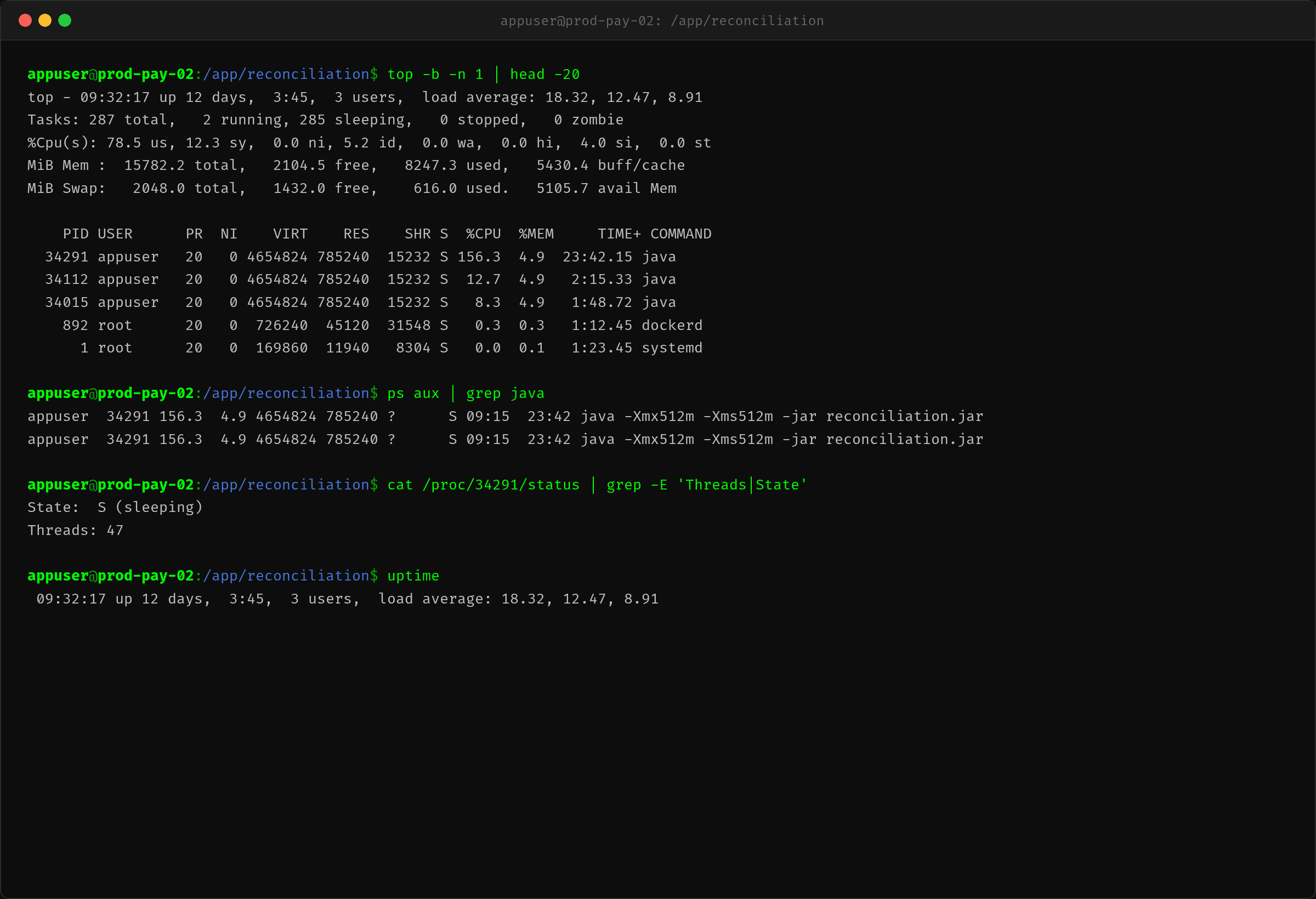
Task: Click PID 892 for root
Action: click(x=75, y=326)
